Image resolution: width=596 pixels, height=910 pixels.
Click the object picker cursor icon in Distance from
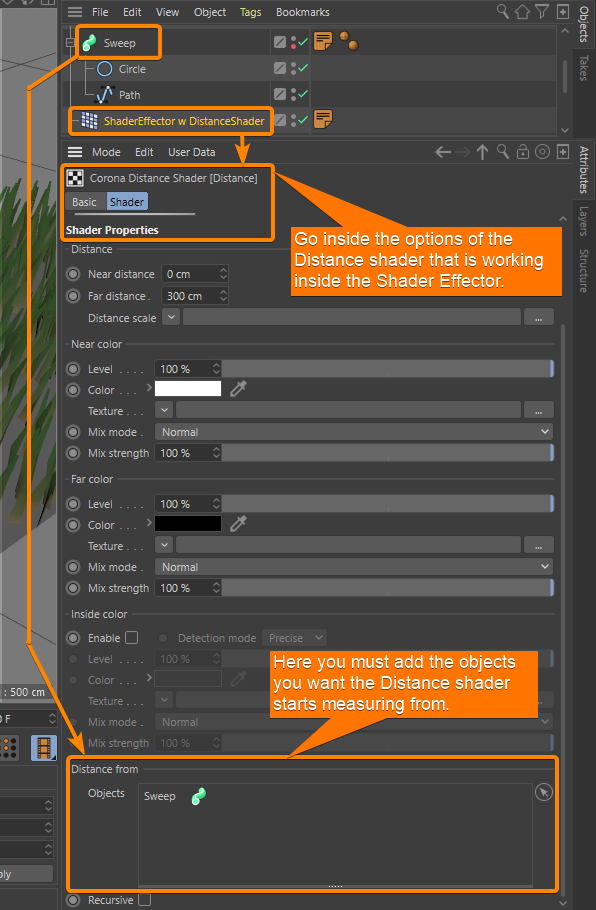[544, 792]
